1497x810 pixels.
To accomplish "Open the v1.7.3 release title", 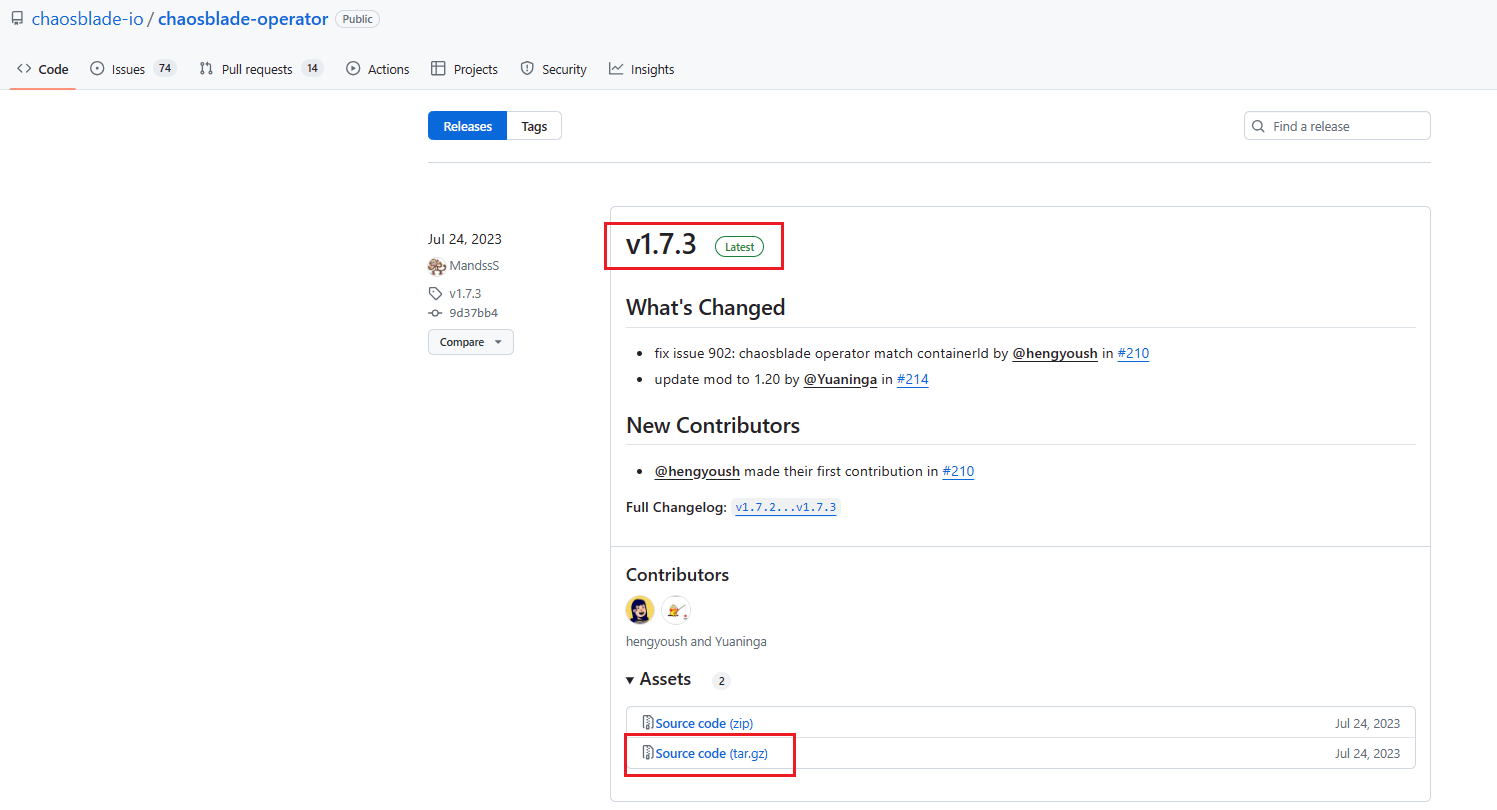I will 661,245.
